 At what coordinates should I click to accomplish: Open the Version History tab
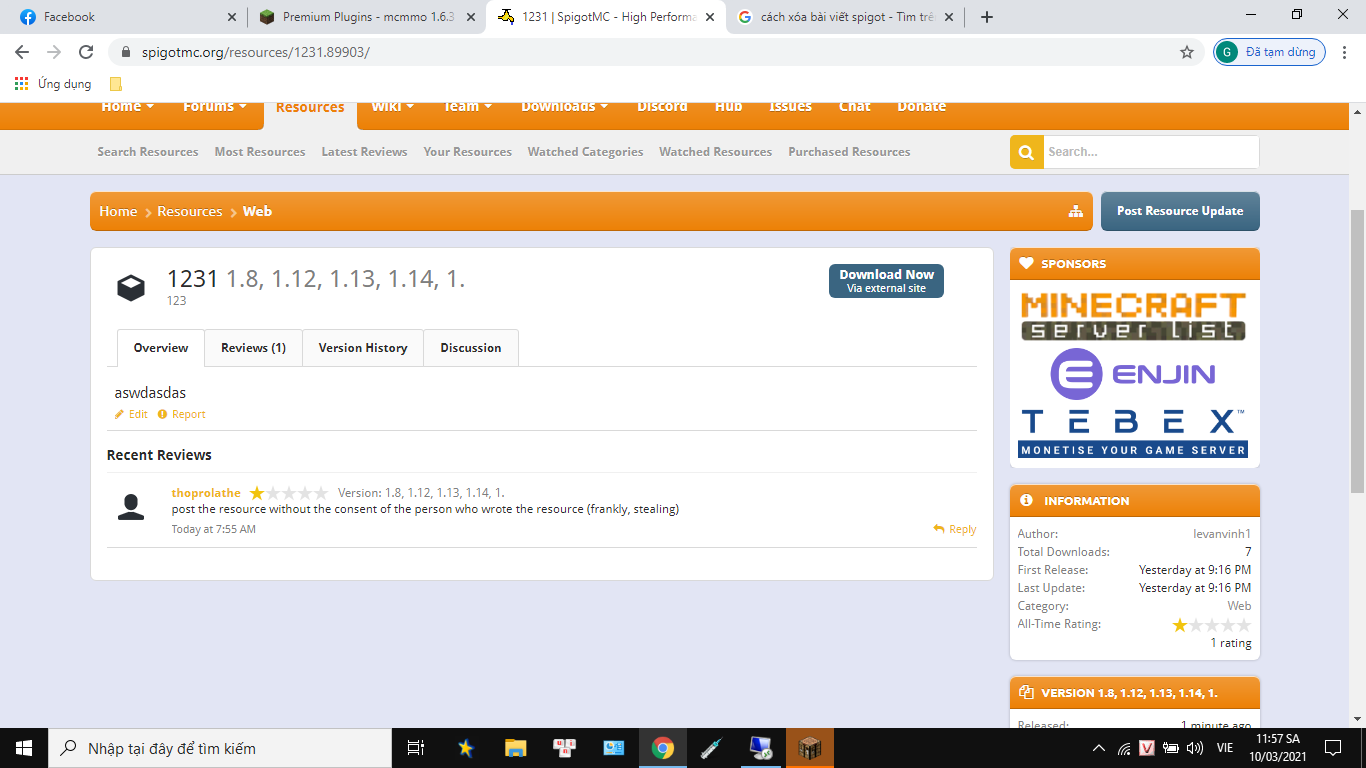click(363, 348)
